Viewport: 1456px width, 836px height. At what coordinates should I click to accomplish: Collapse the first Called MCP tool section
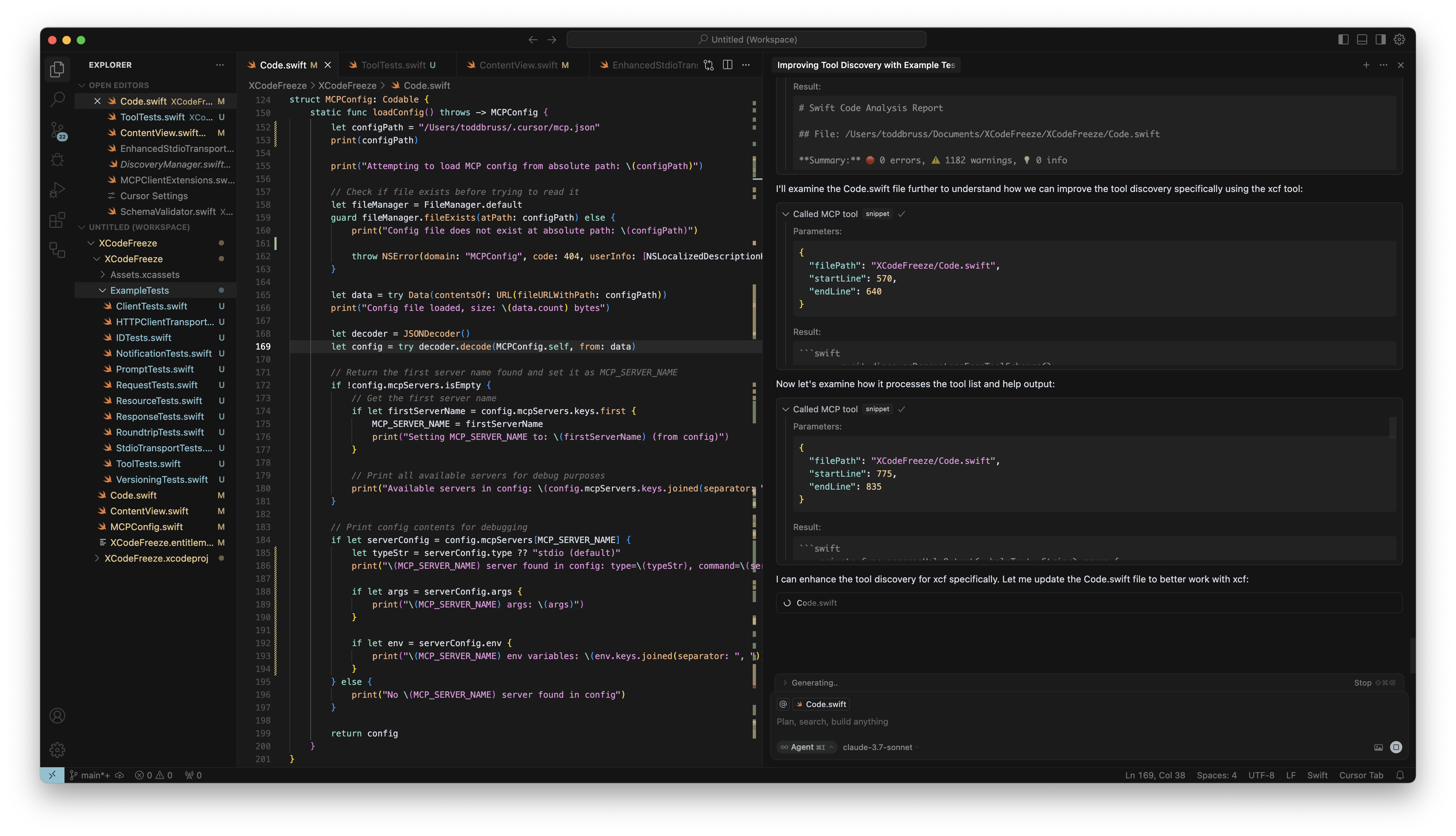(786, 213)
